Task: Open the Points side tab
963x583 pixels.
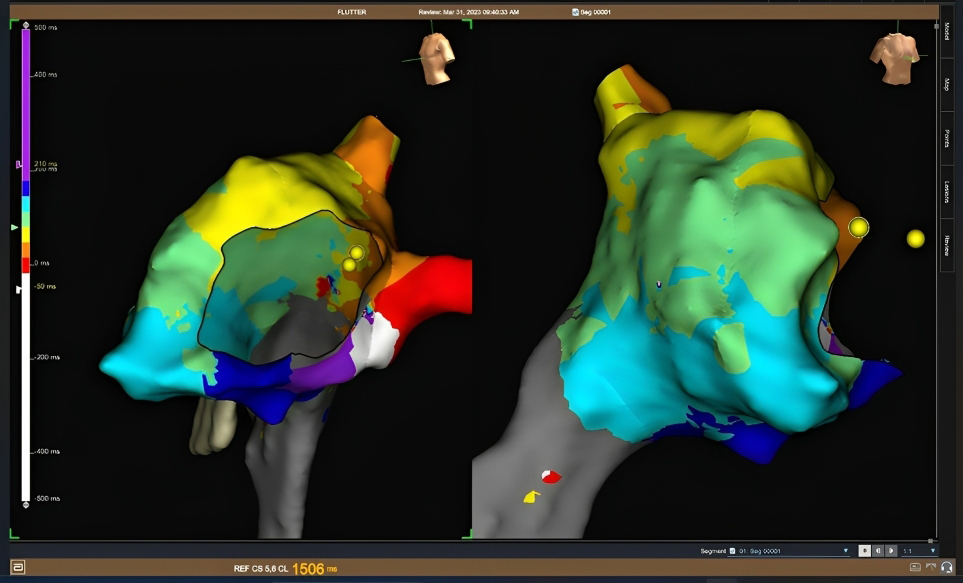Action: [x=947, y=138]
